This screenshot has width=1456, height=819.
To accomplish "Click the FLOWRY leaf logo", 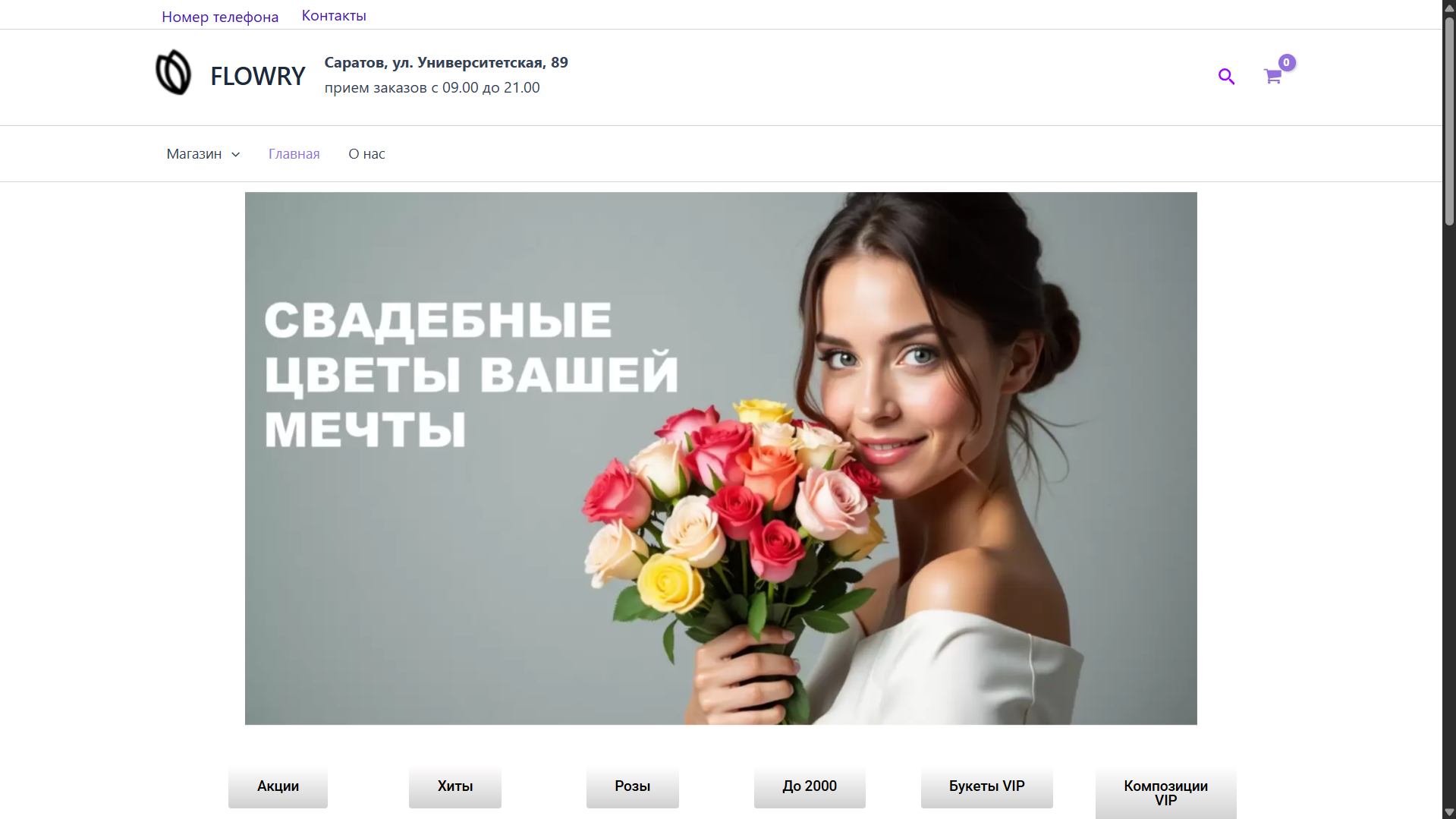I will click(173, 73).
